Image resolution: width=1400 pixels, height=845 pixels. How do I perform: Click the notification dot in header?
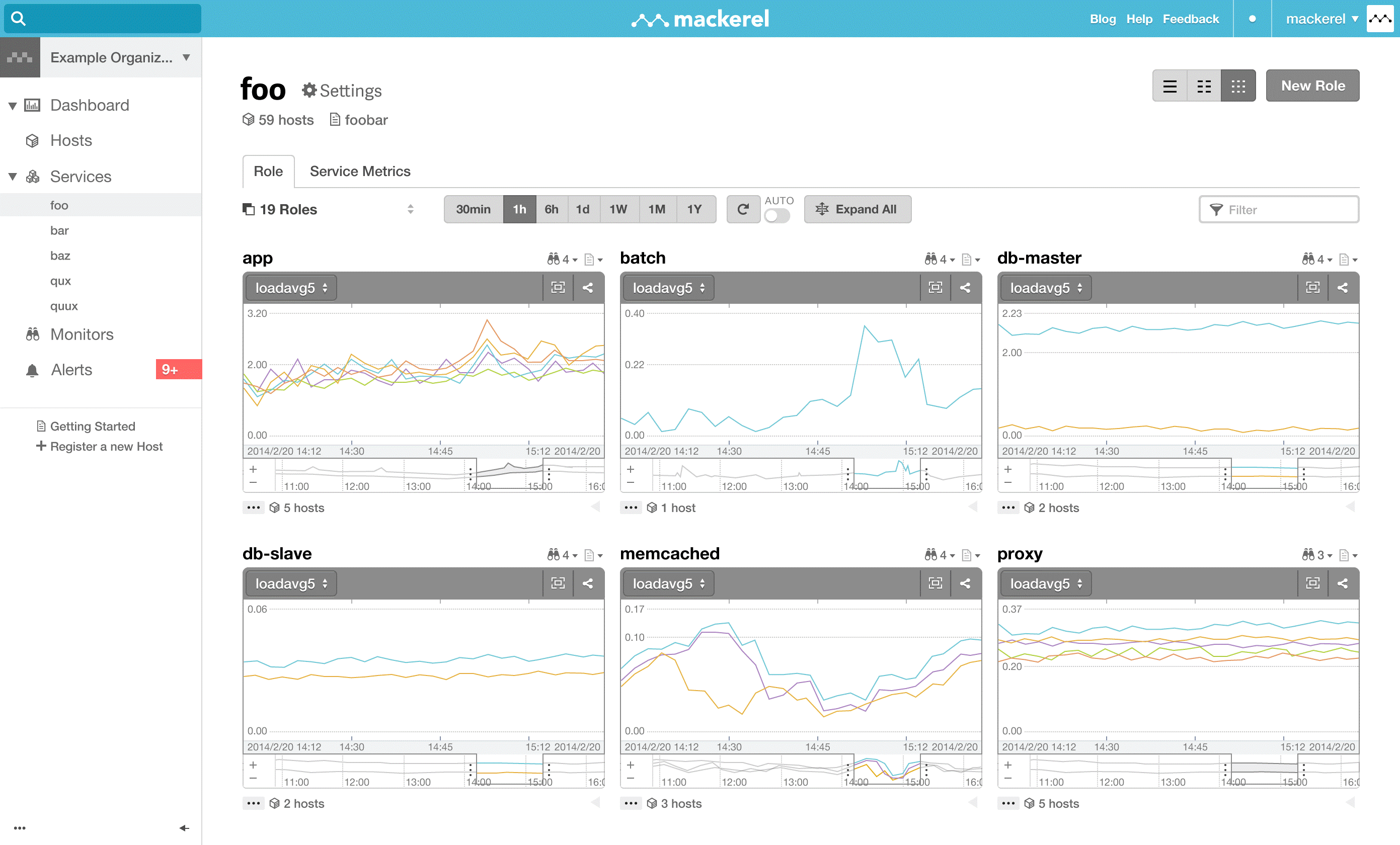[1252, 19]
